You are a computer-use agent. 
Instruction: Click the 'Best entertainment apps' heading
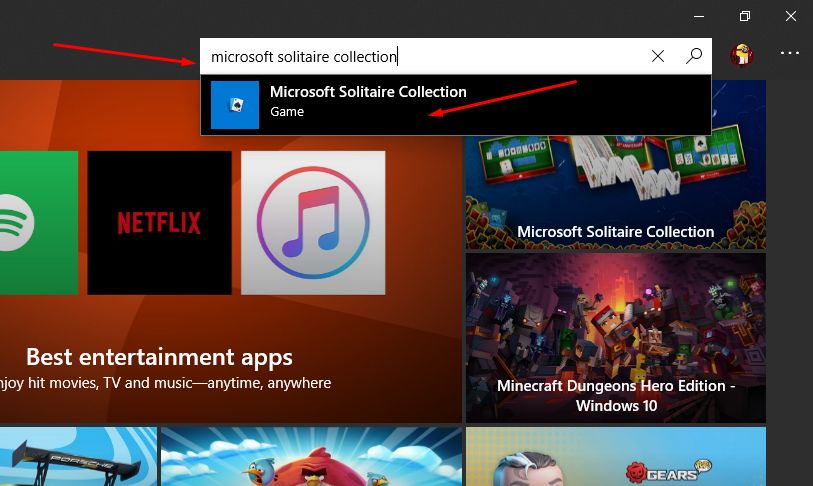(159, 357)
